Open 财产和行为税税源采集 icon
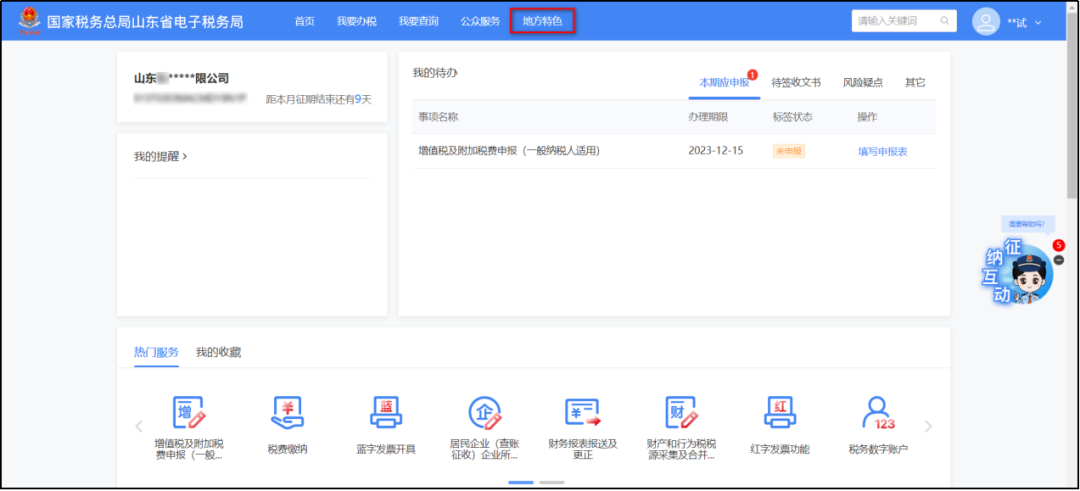This screenshot has width=1080, height=491. point(681,413)
